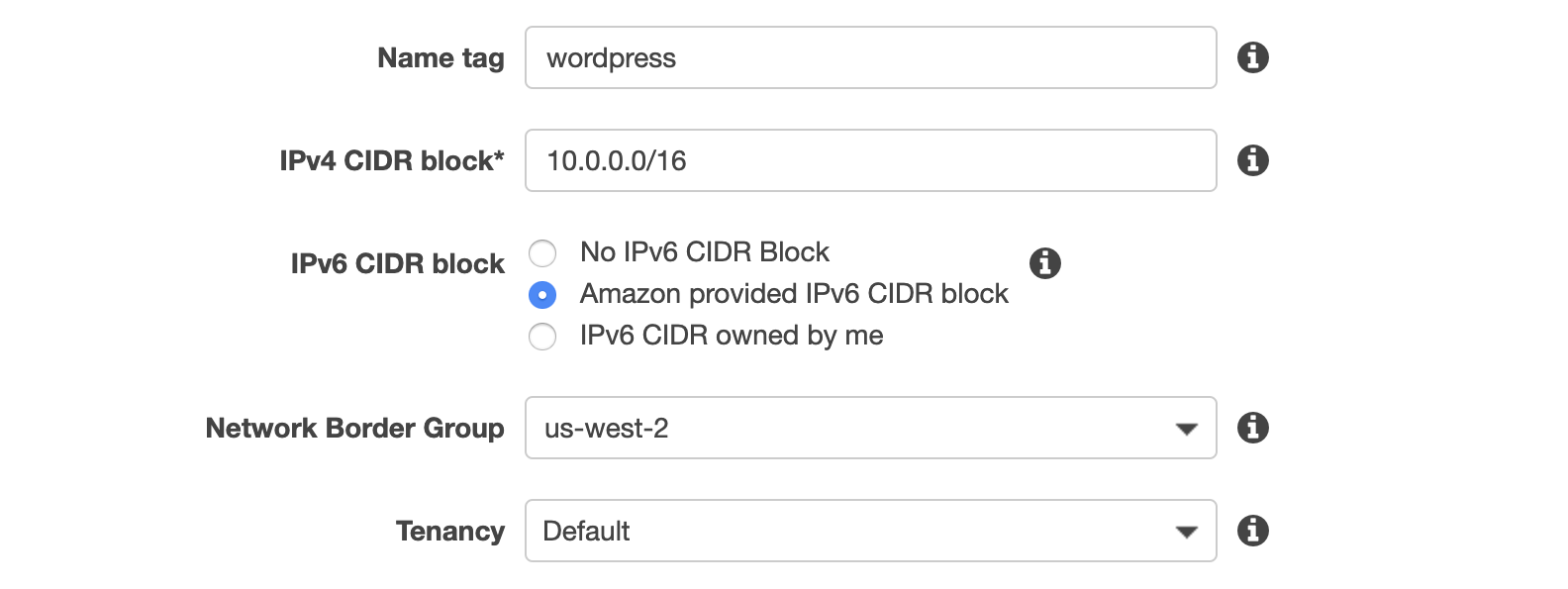Select IPv6 CIDR owned by me radio
The image size is (1568, 589).
(542, 337)
